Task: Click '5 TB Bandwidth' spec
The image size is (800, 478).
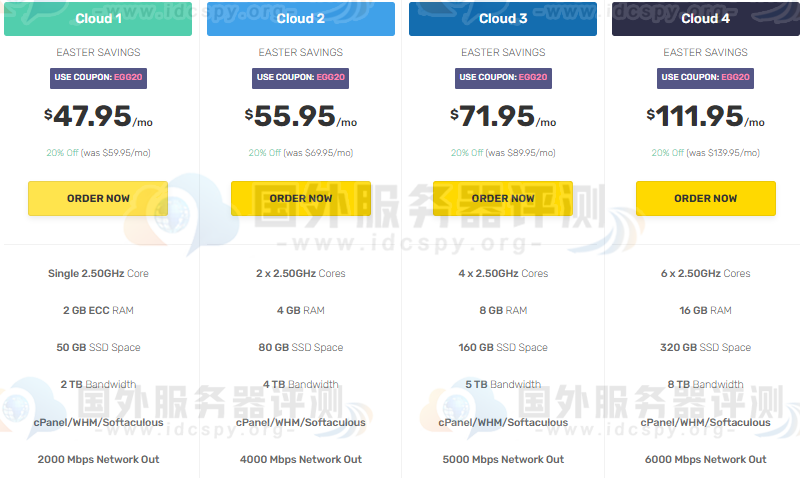Action: click(503, 384)
